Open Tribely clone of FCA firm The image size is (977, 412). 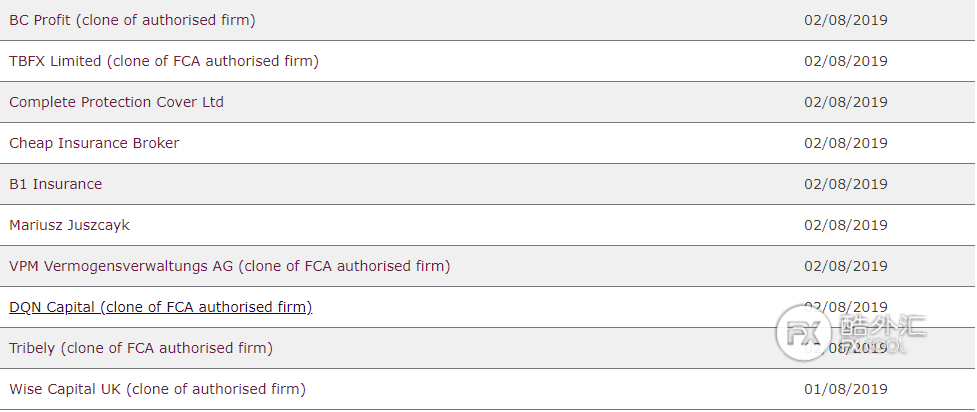point(141,348)
